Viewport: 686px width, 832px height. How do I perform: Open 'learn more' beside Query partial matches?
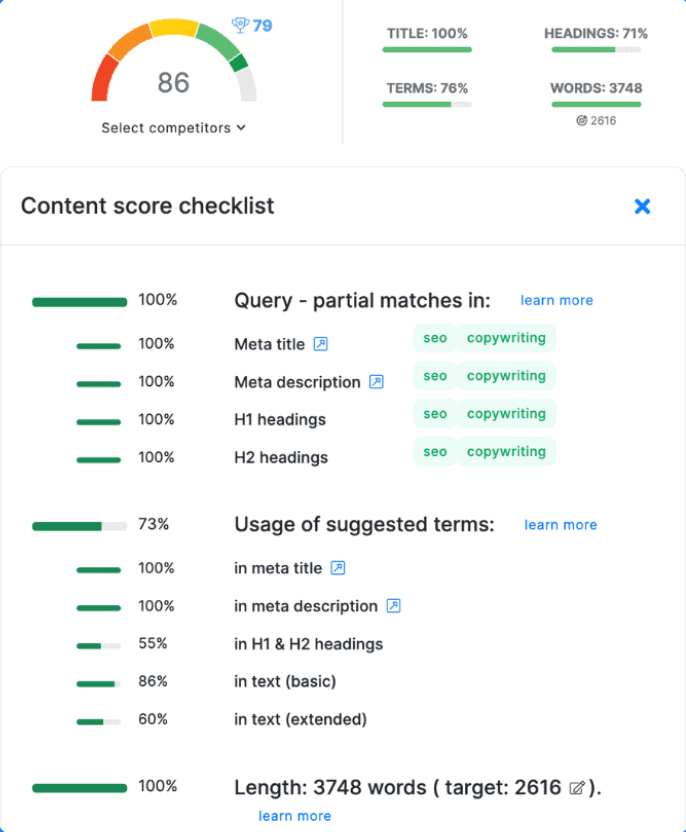click(557, 300)
